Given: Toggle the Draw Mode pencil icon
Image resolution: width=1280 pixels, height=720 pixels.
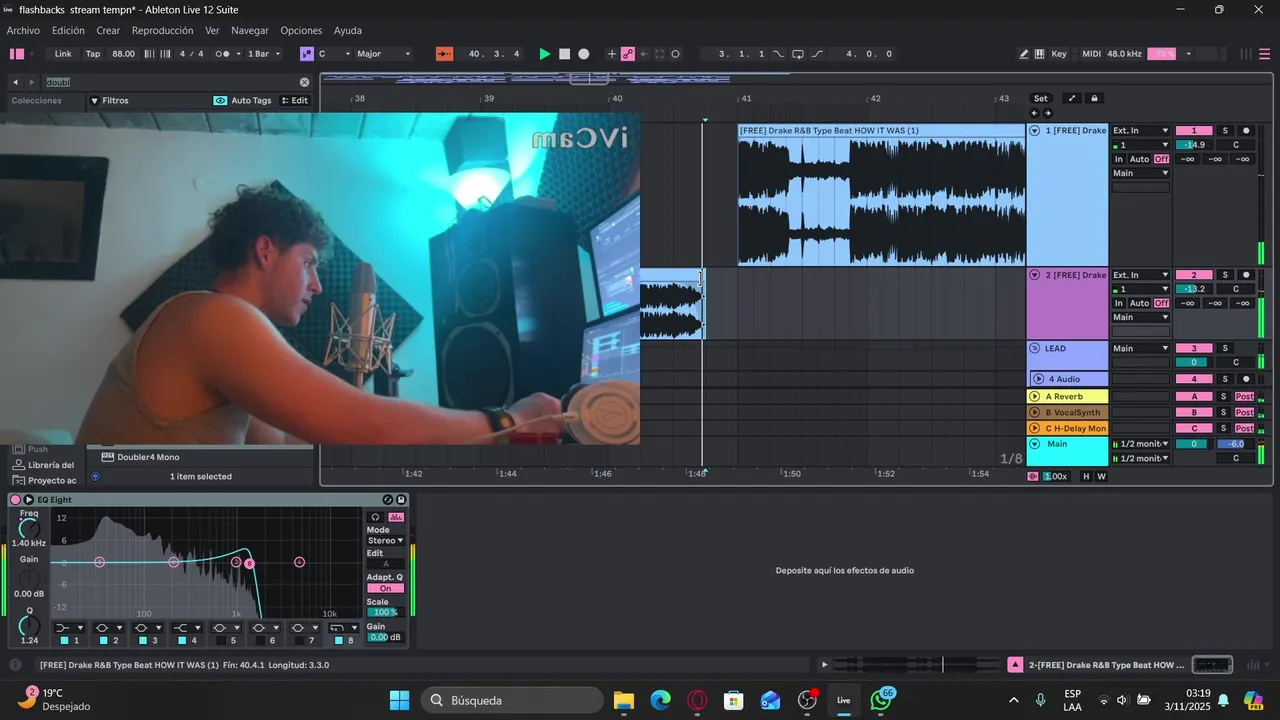Looking at the screenshot, I should 1024,54.
